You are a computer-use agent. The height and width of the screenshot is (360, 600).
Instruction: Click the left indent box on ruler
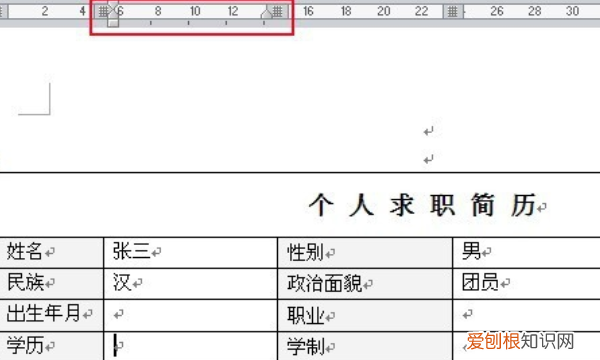[113, 23]
